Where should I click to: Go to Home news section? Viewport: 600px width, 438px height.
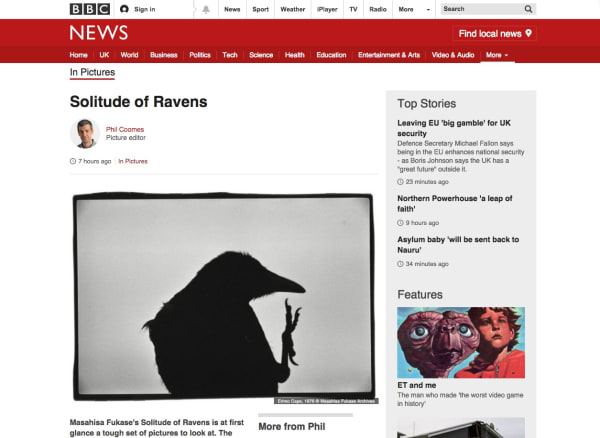(78, 55)
